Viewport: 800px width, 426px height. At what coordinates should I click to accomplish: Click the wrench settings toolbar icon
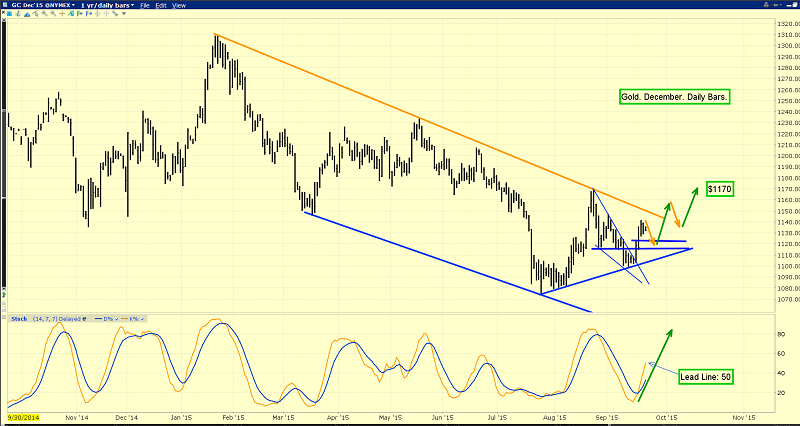[115, 13]
